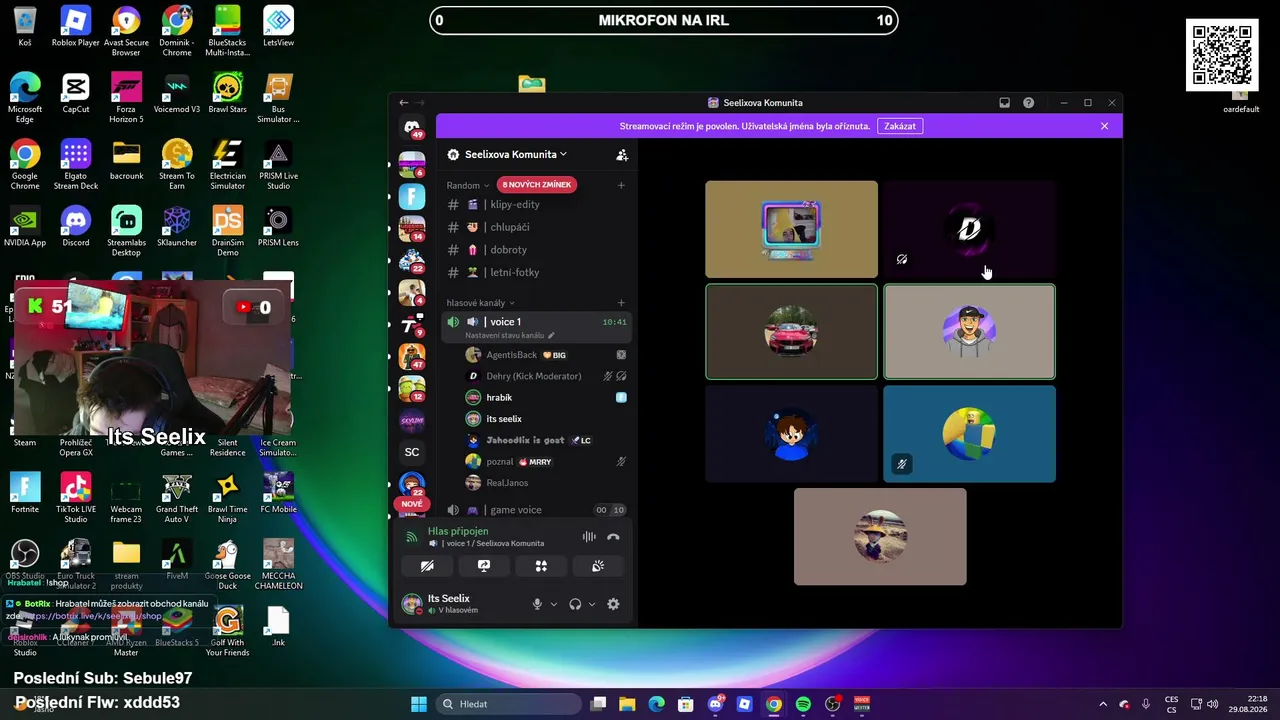Select the voice 1 voice channel
Viewport: 1280px width, 720px height.
coord(537,322)
